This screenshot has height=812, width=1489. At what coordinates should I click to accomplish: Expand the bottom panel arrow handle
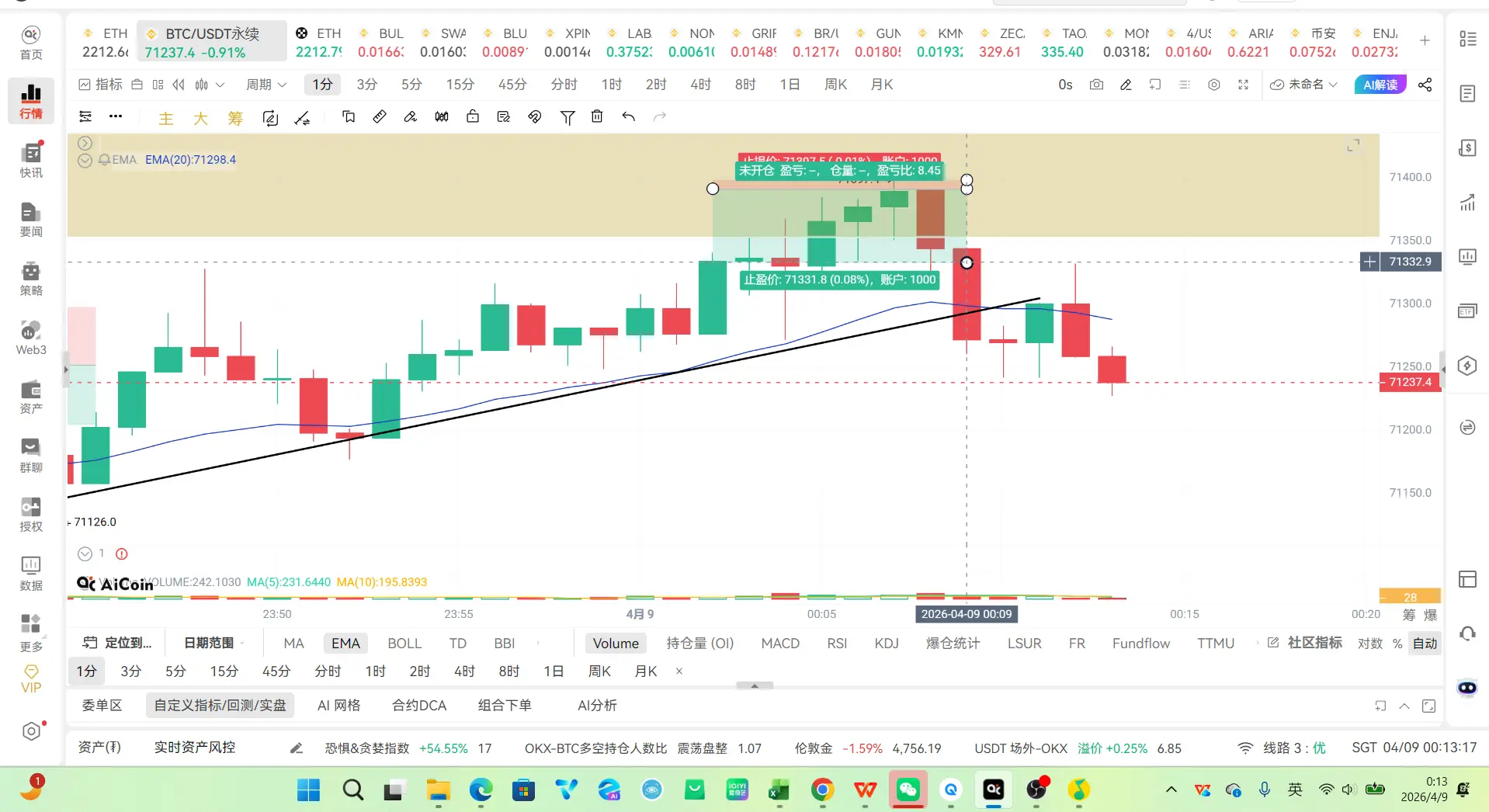[x=755, y=685]
